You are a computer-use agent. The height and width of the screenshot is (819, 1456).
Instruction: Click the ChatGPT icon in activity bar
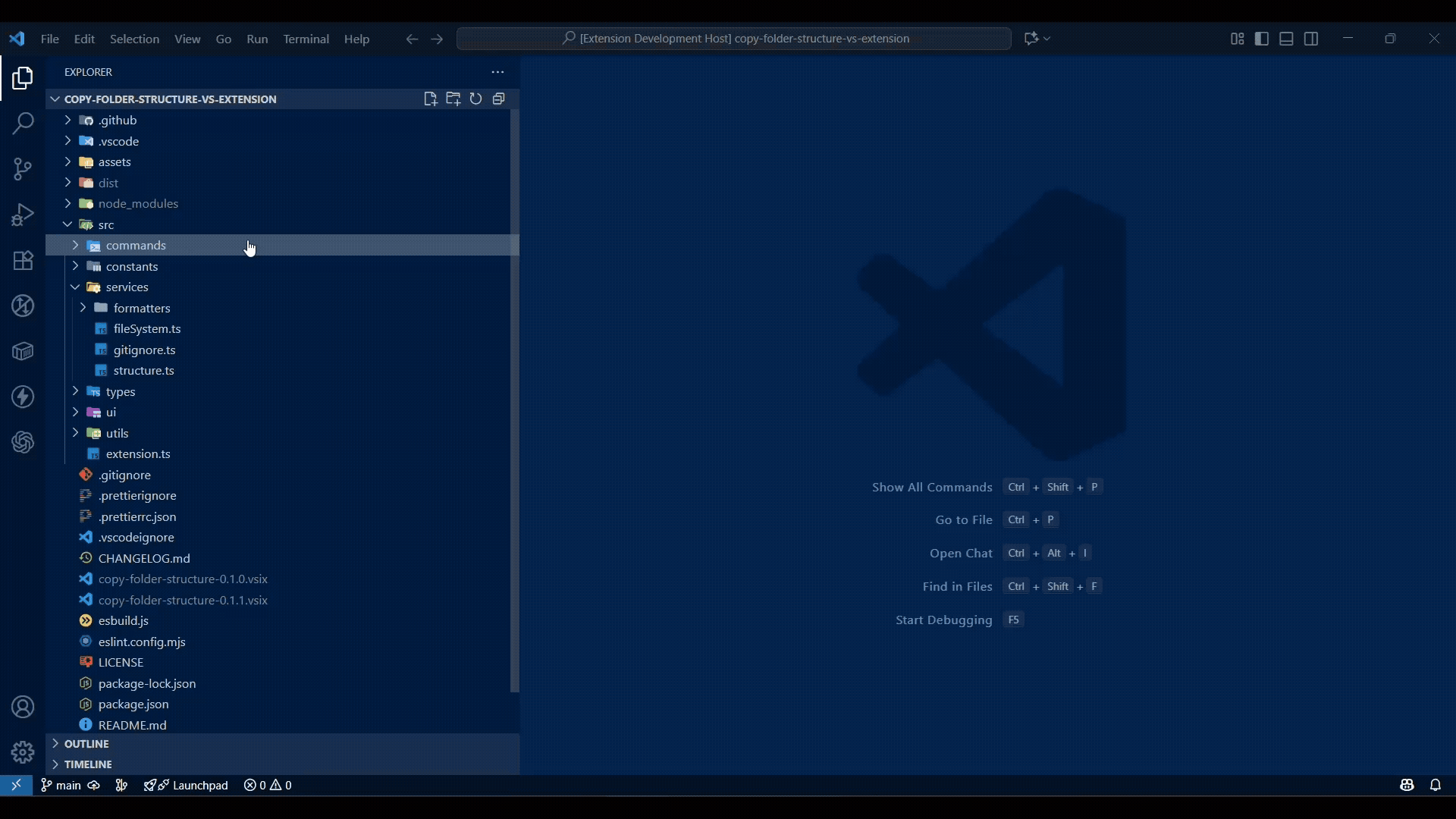click(23, 442)
